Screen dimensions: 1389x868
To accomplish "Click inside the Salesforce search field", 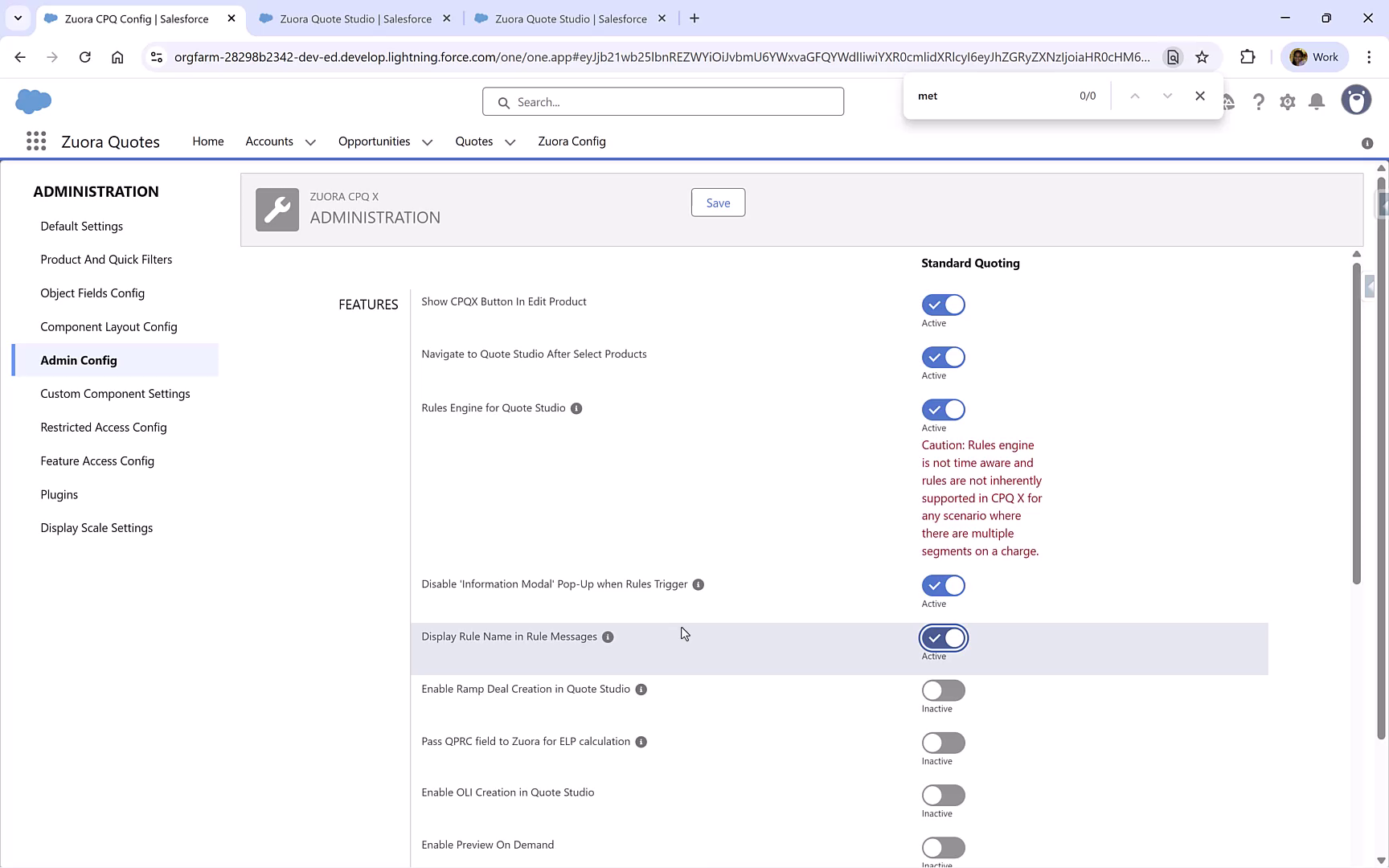I will (x=662, y=101).
